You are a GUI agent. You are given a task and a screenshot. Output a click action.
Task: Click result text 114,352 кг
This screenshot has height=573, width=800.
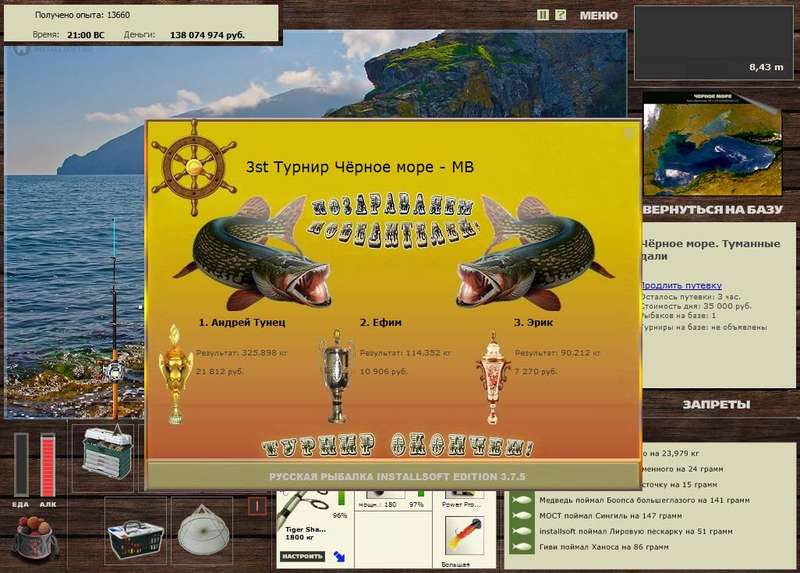click(x=405, y=353)
